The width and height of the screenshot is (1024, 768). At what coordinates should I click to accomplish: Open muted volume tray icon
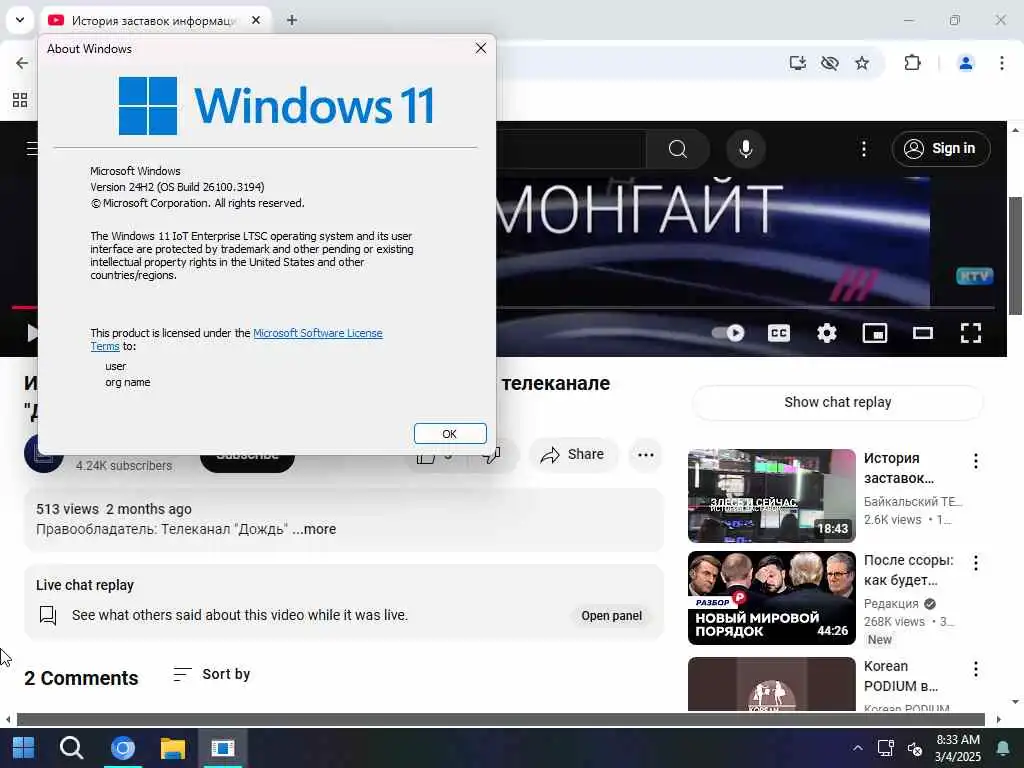tap(915, 748)
